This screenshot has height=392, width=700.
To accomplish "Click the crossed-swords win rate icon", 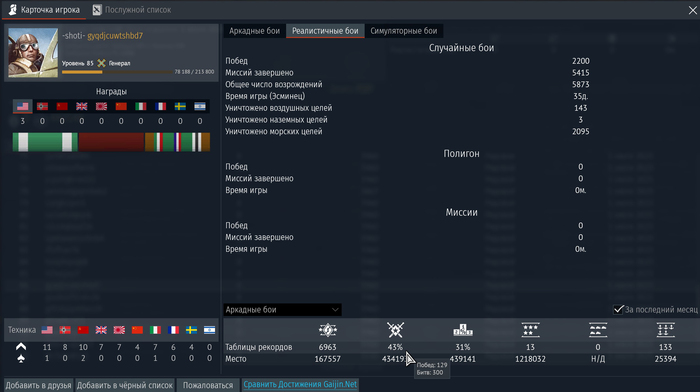I will [395, 330].
